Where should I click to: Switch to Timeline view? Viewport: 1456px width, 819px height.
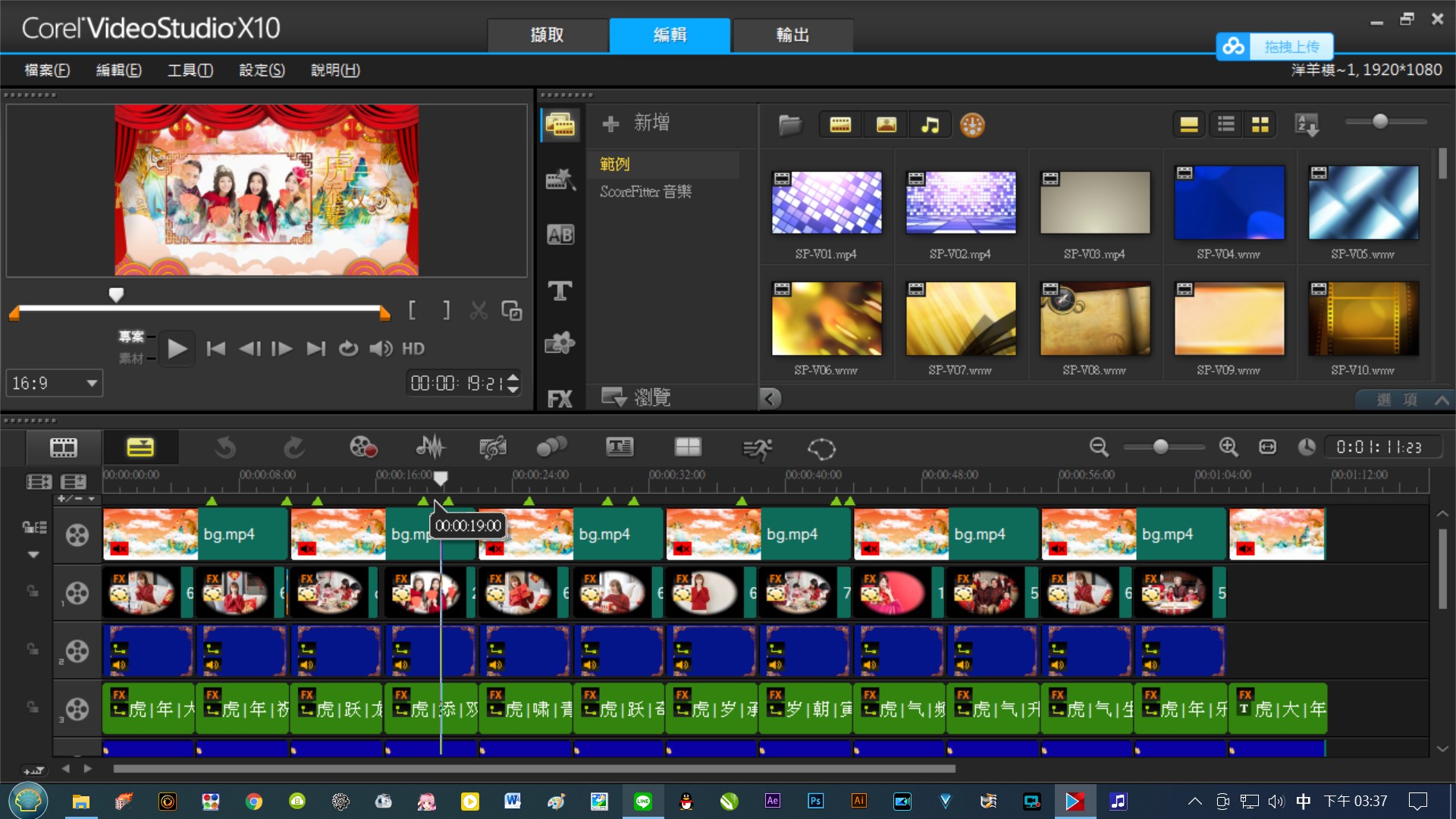point(140,447)
